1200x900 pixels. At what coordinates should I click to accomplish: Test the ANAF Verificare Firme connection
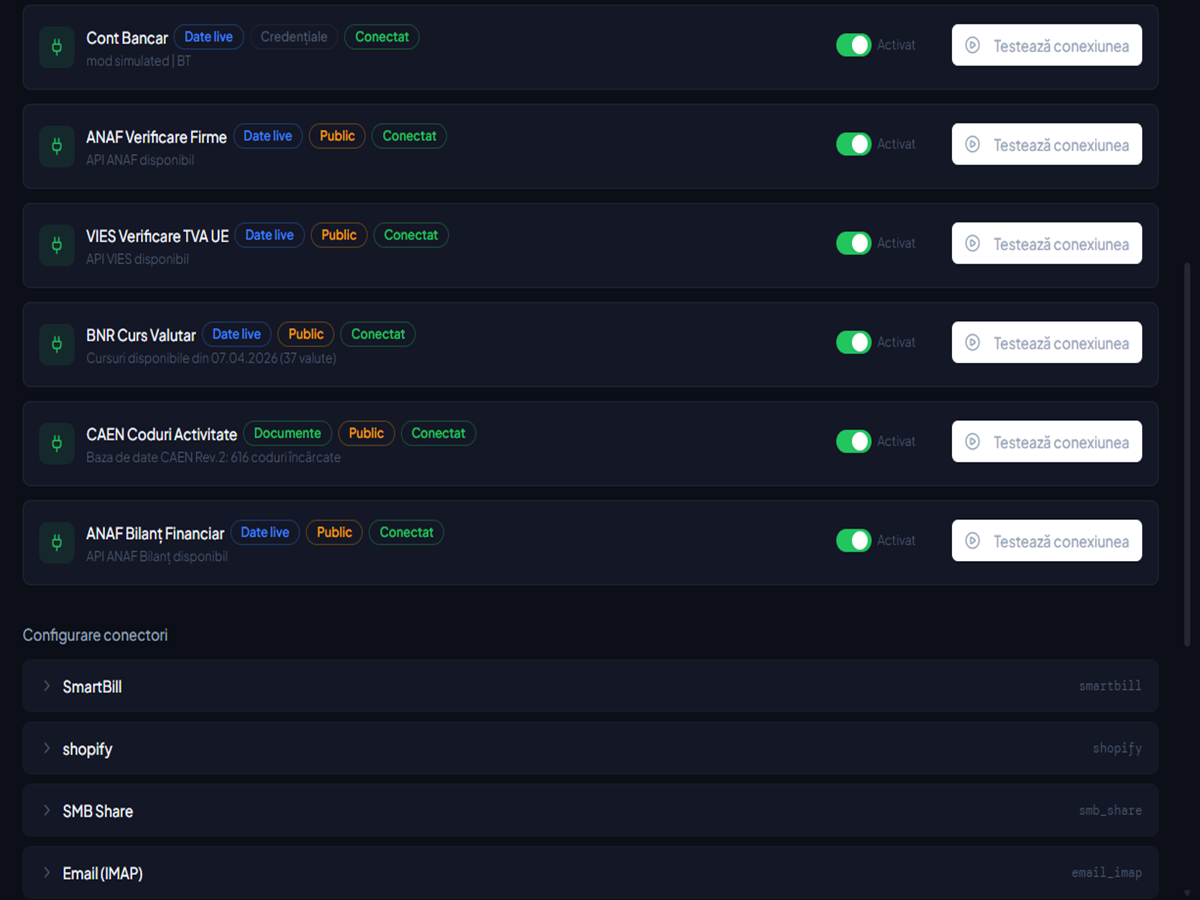pyautogui.click(x=1047, y=144)
